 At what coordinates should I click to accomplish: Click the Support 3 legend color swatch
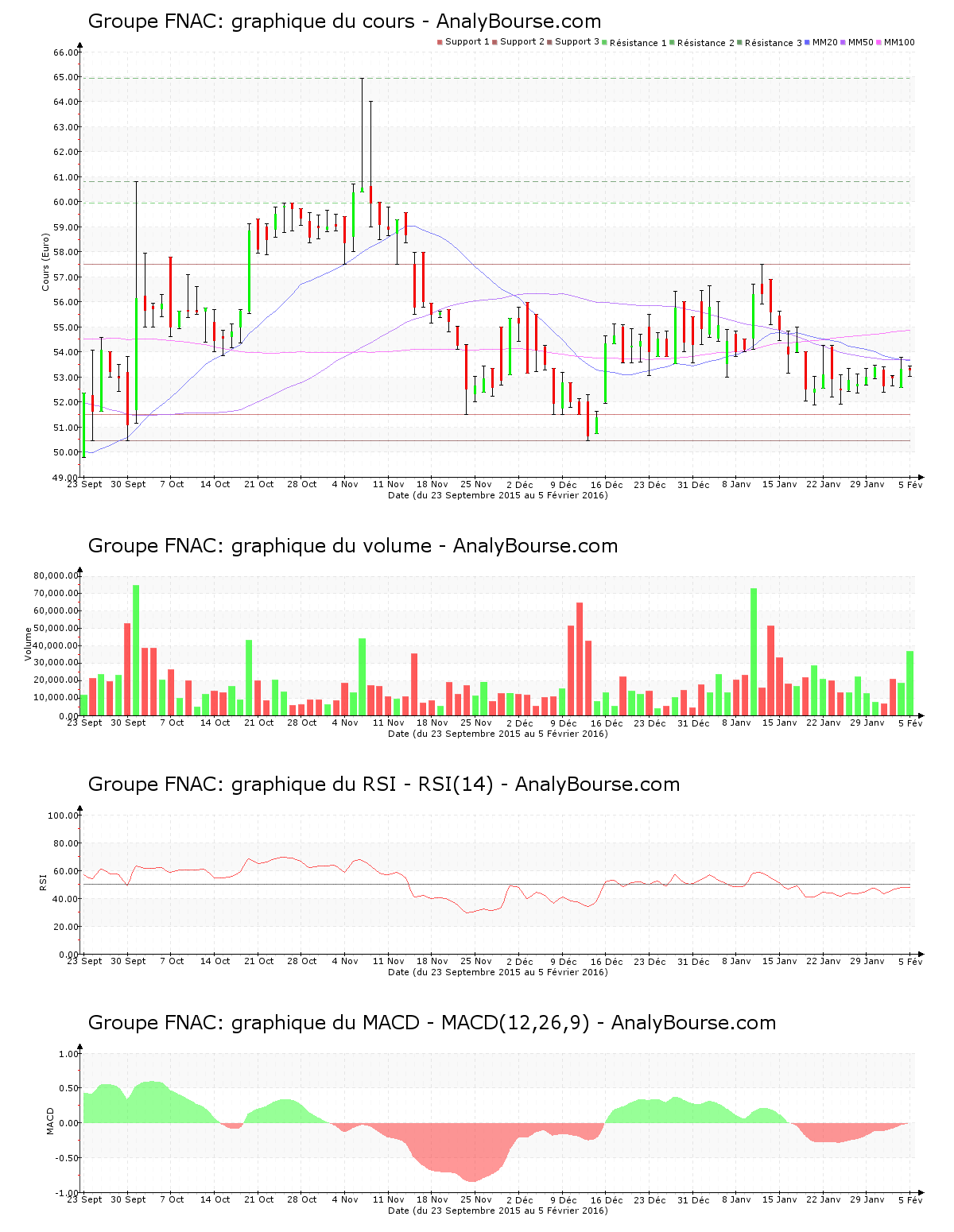pyautogui.click(x=549, y=42)
